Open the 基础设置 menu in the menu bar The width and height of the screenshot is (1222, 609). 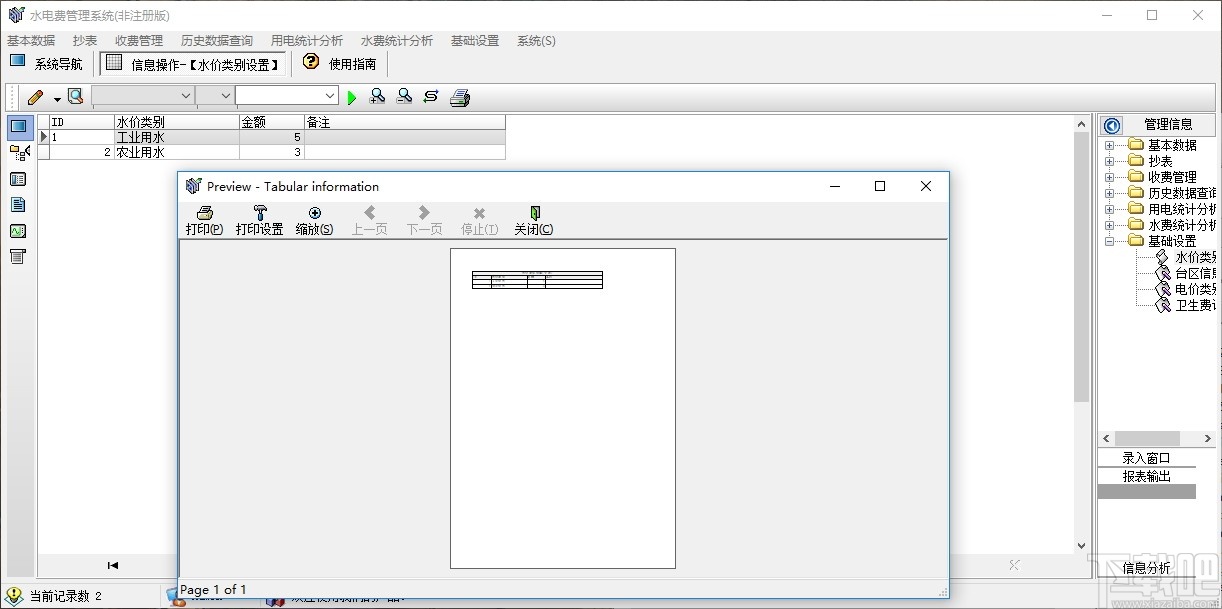(x=475, y=41)
